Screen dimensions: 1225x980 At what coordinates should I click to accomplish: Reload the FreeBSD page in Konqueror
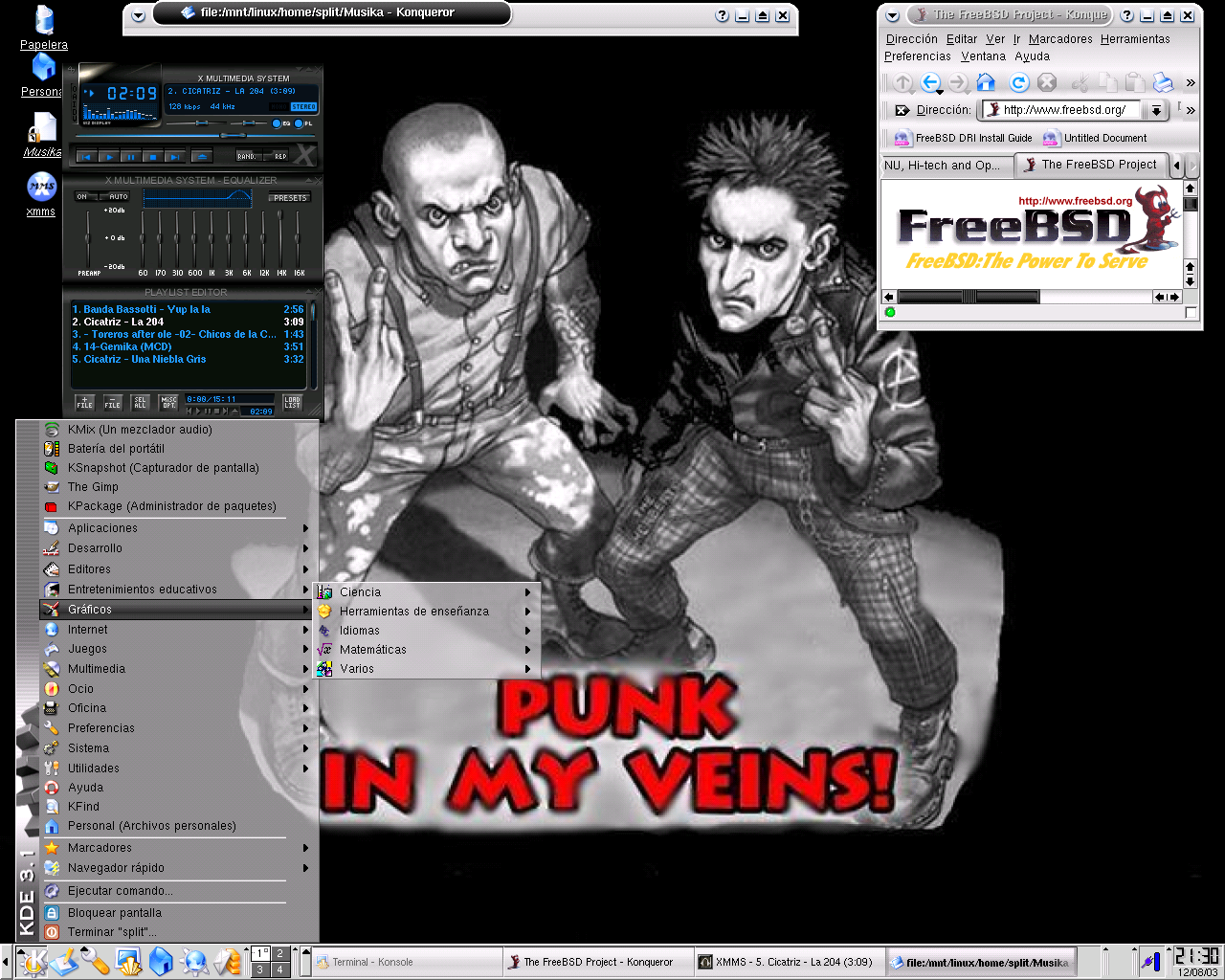1019,83
